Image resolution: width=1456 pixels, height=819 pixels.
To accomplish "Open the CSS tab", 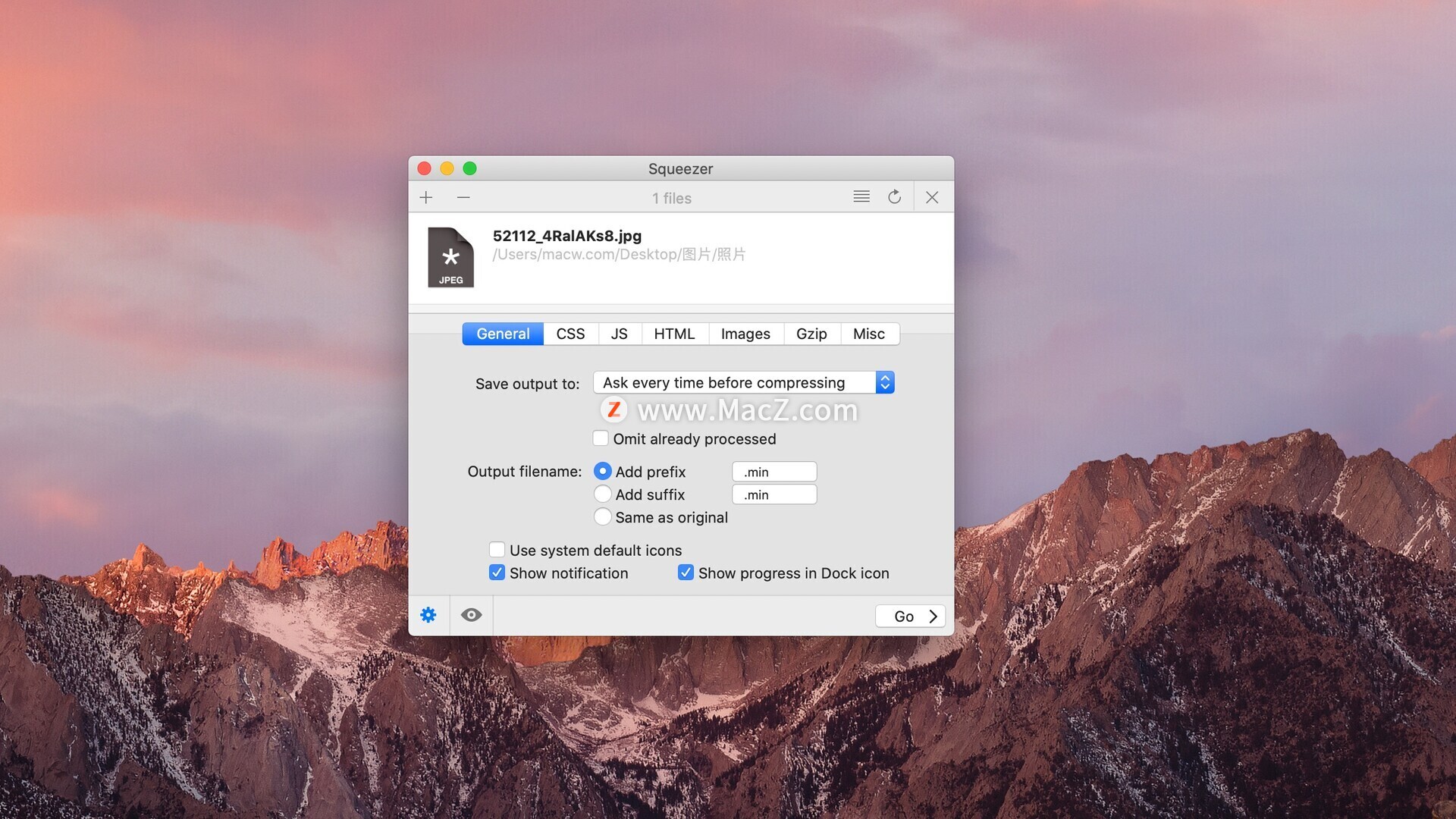I will point(570,334).
